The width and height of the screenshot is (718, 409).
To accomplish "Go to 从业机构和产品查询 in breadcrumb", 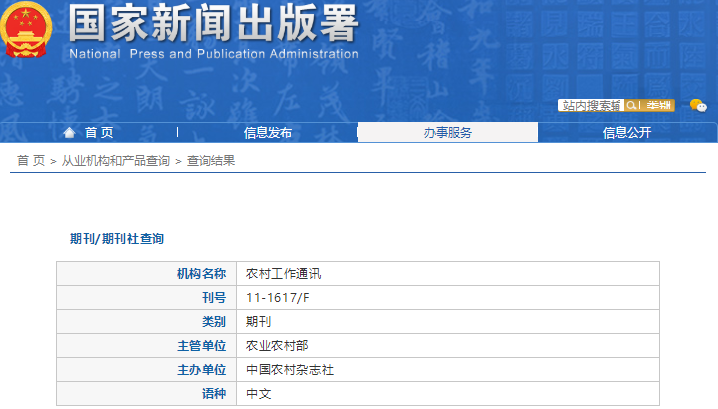I will coord(115,161).
